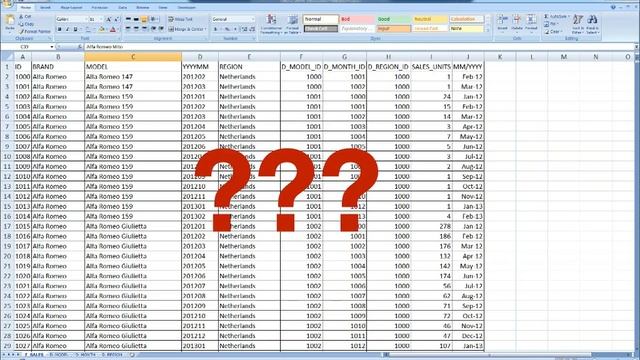Toggle underline formatting

(75, 29)
